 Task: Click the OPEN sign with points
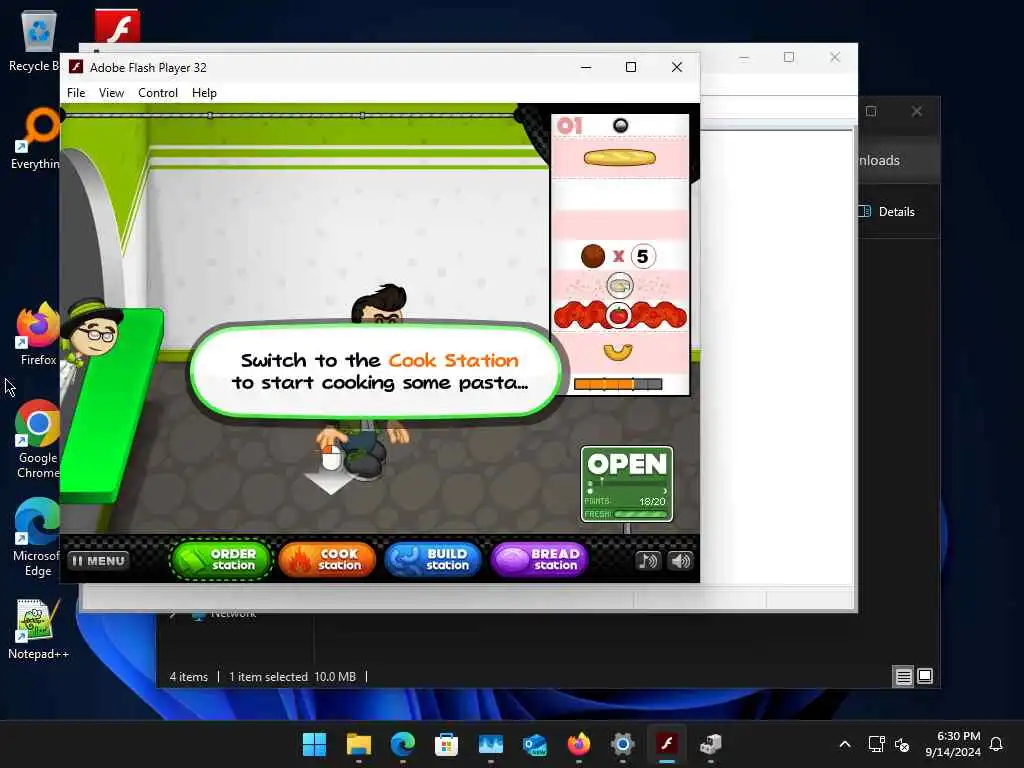point(627,484)
